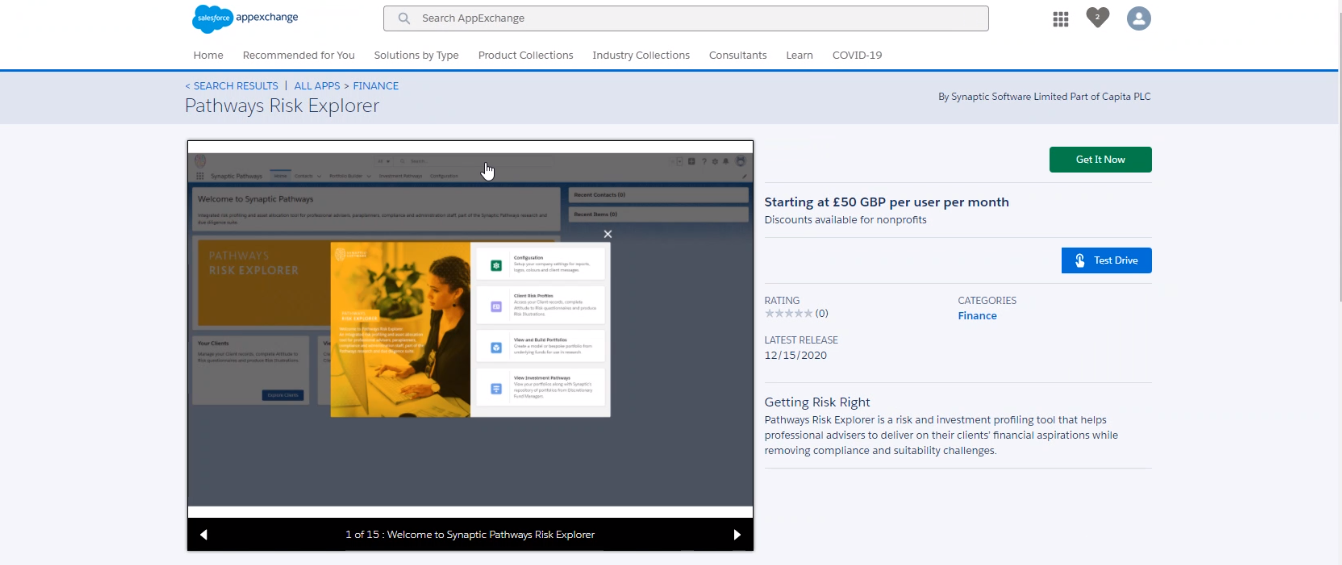
Task: Click 'Discounts available for nonprofits' text
Action: (x=845, y=219)
